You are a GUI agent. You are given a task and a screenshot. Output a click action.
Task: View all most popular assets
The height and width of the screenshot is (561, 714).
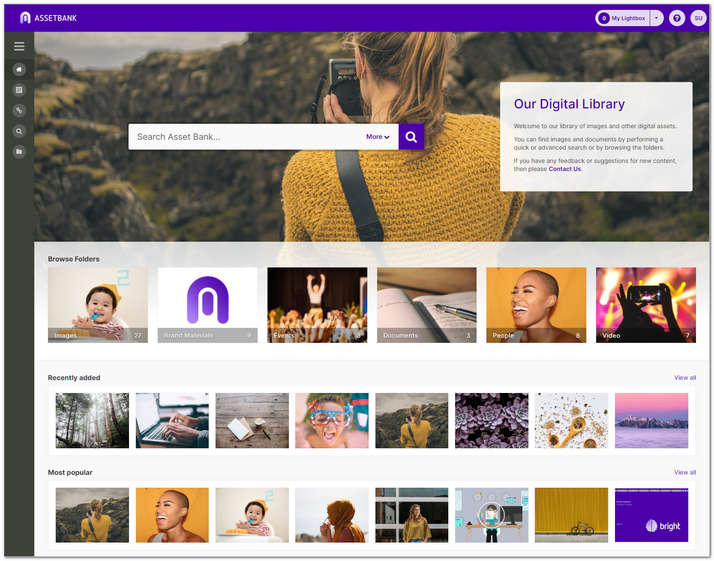[x=685, y=472]
